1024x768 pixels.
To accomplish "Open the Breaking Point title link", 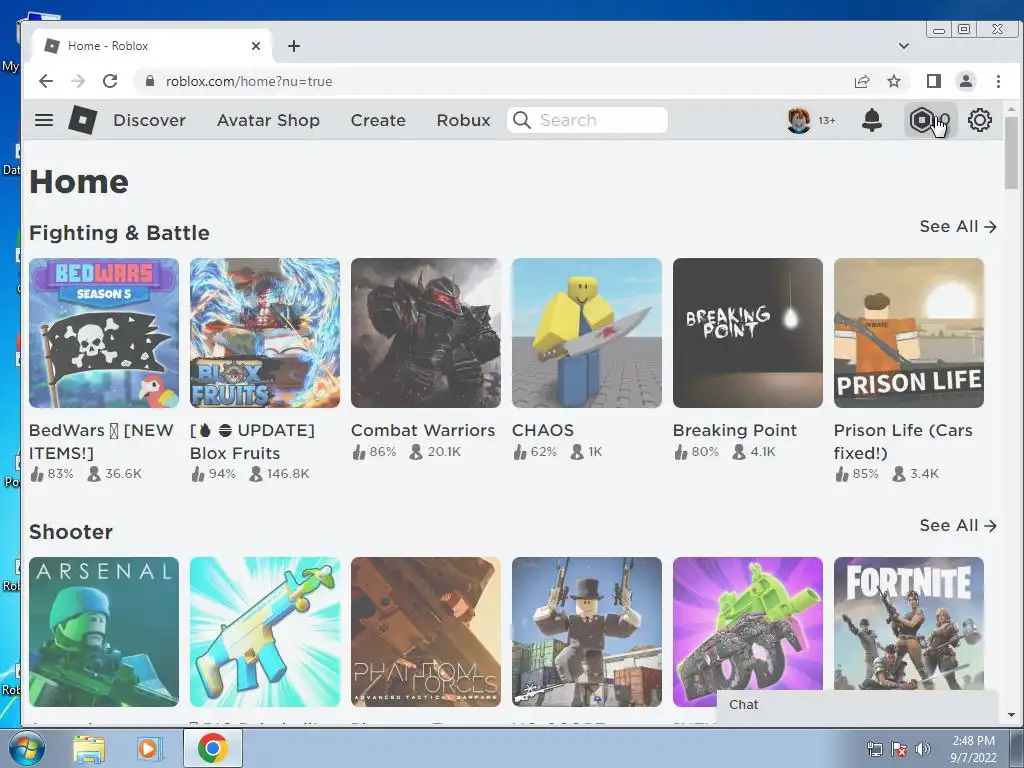I will coord(735,430).
